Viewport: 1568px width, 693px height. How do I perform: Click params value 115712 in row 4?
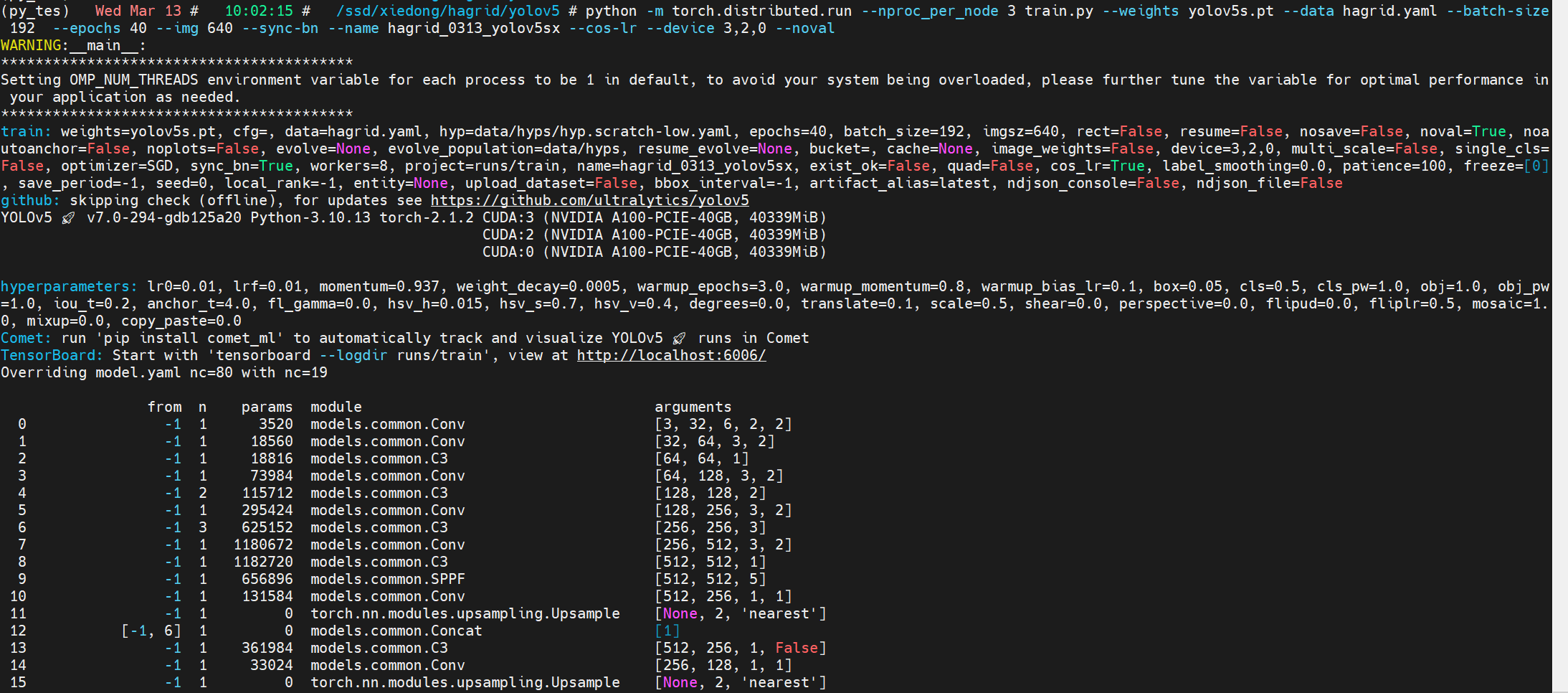(x=267, y=493)
